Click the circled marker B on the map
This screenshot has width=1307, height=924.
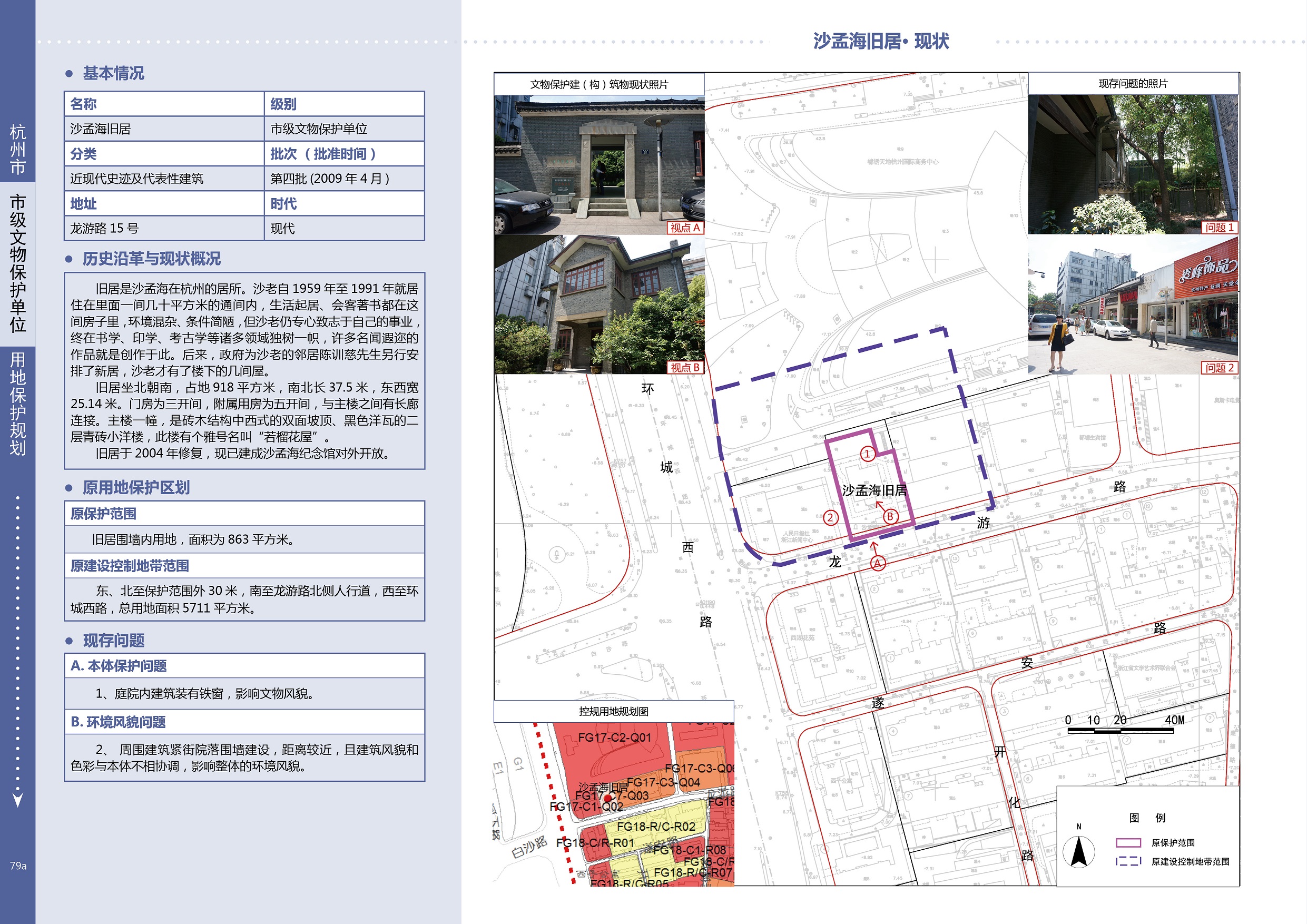coord(890,516)
